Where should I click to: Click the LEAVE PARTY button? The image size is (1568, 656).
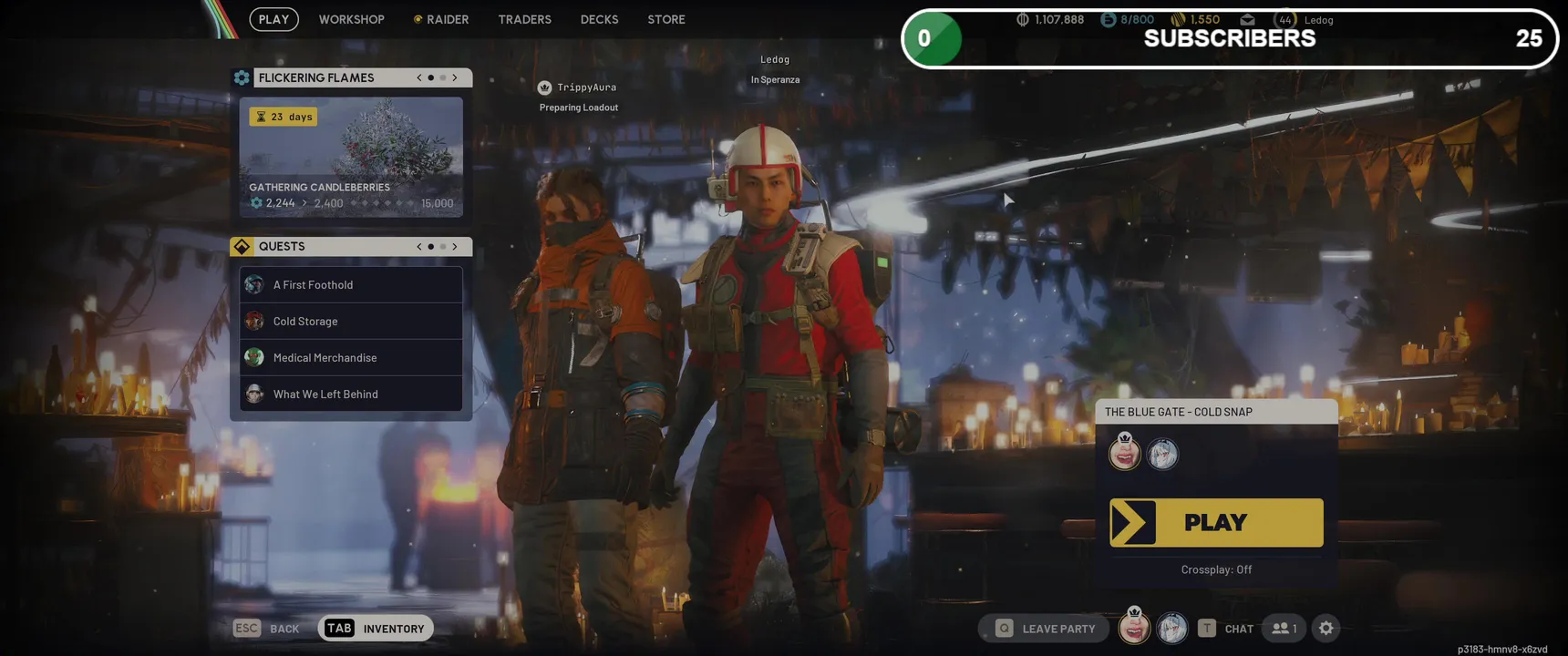[1044, 628]
